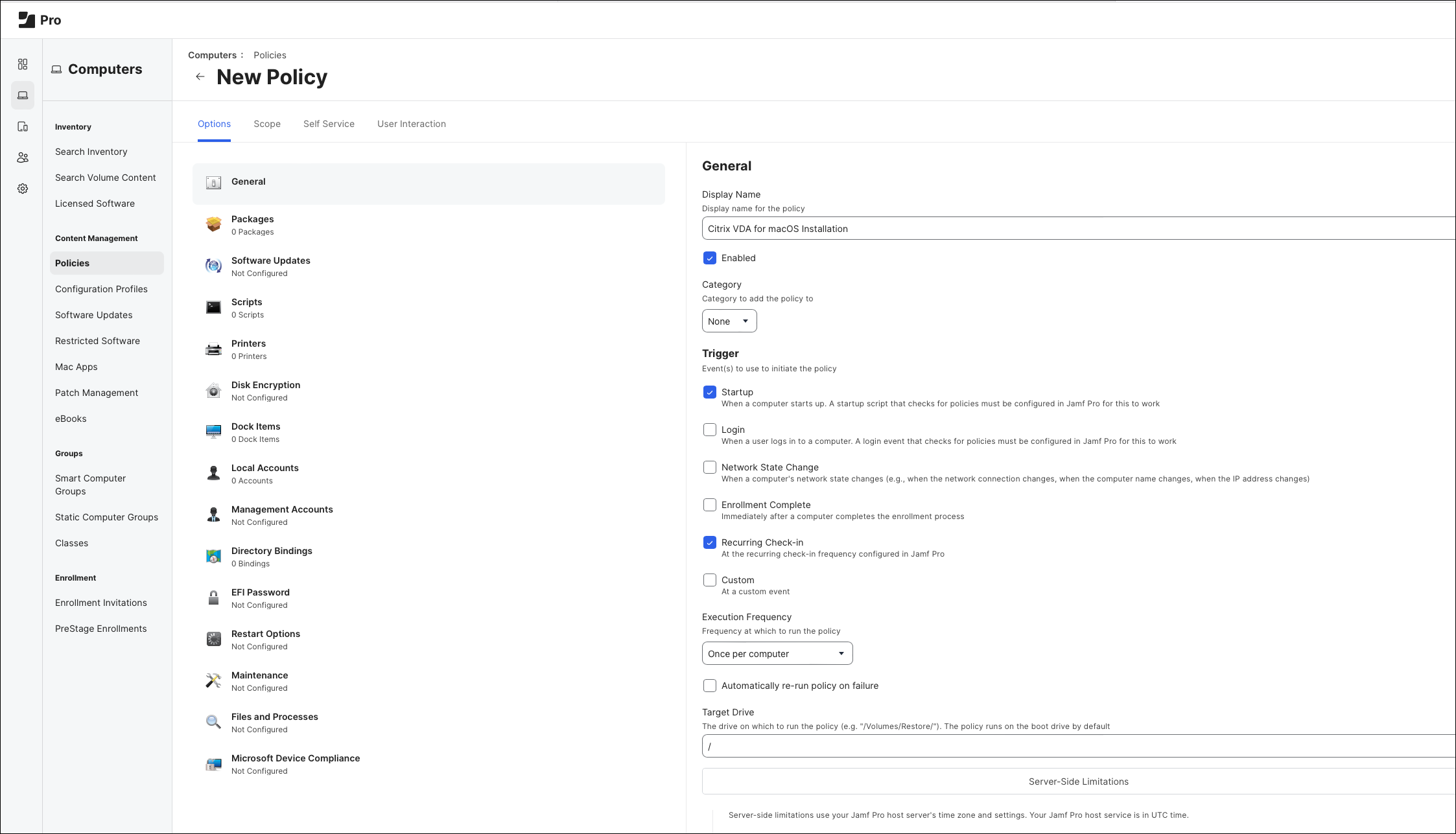Open the Category None dropdown
1456x834 pixels.
729,321
